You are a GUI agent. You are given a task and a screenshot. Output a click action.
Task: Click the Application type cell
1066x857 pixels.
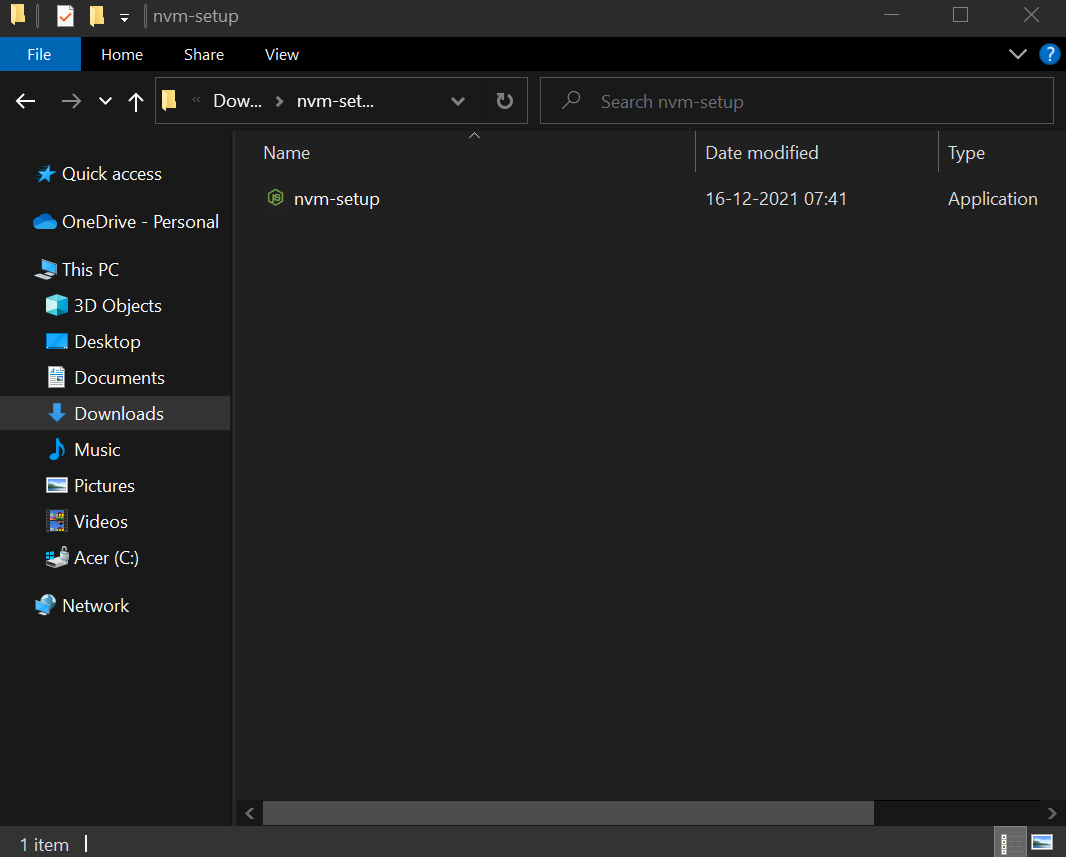[x=993, y=199]
